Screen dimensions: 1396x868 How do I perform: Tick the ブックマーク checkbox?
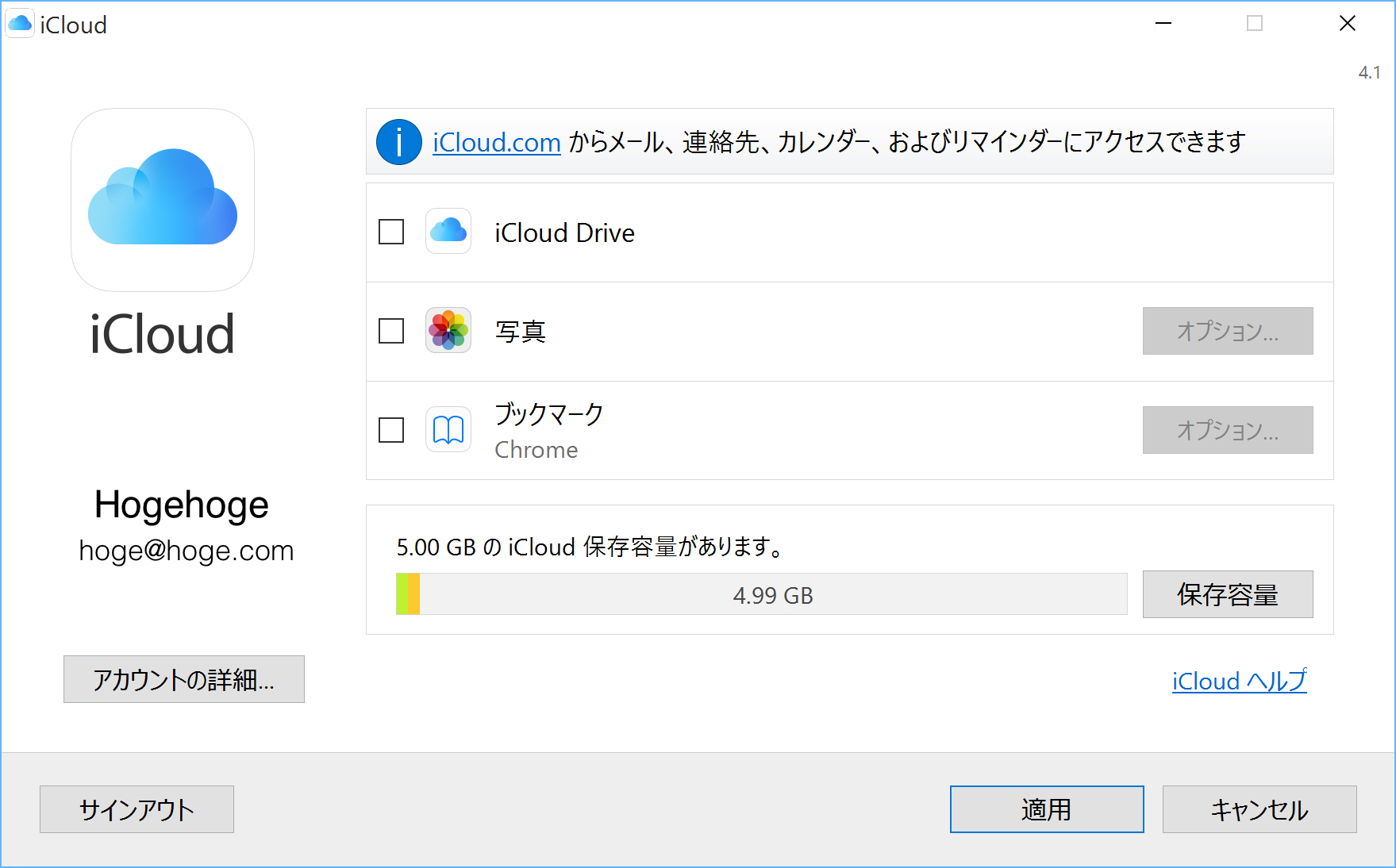pos(391,430)
